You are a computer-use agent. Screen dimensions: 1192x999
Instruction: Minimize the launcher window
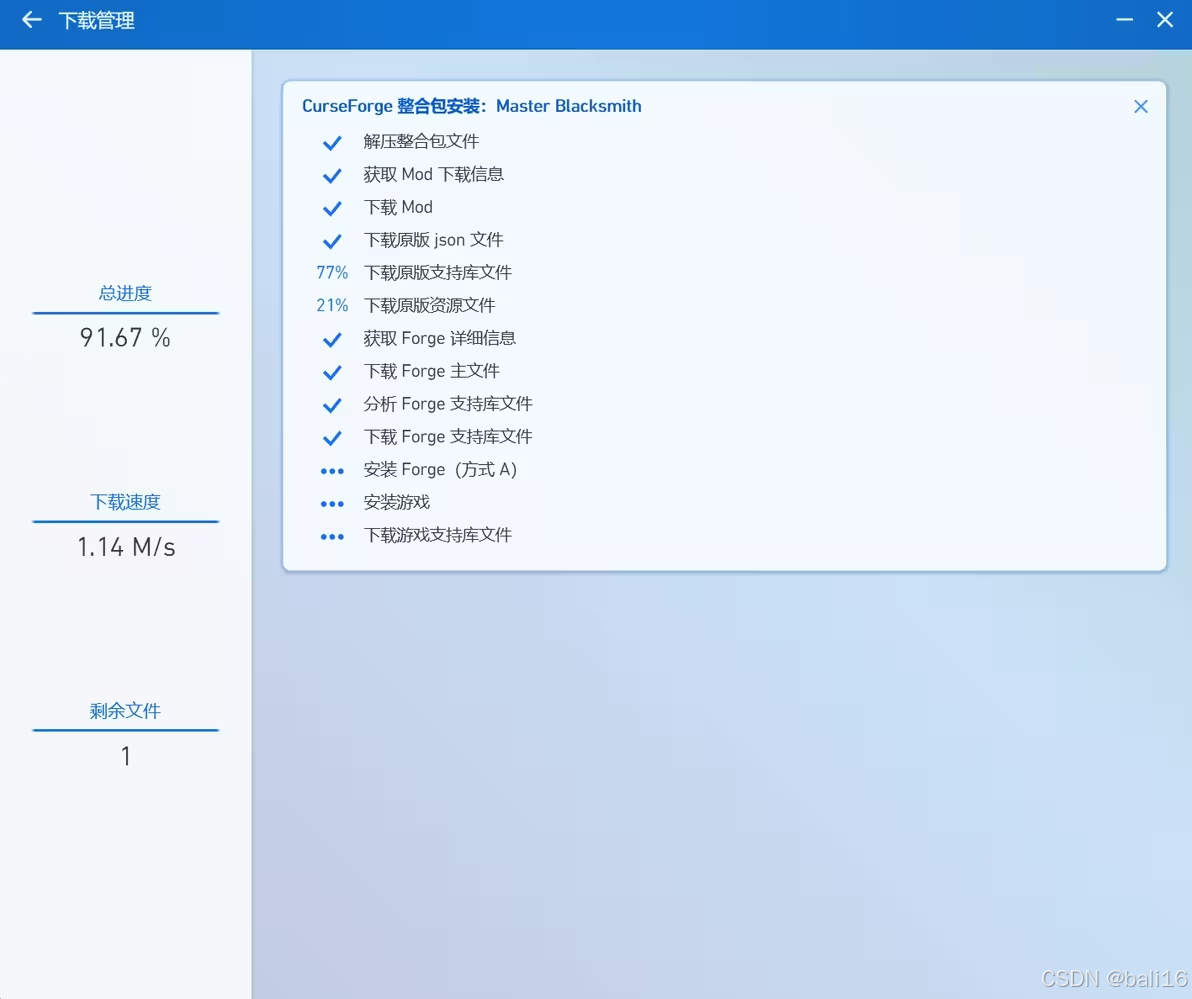pyautogui.click(x=1124, y=20)
